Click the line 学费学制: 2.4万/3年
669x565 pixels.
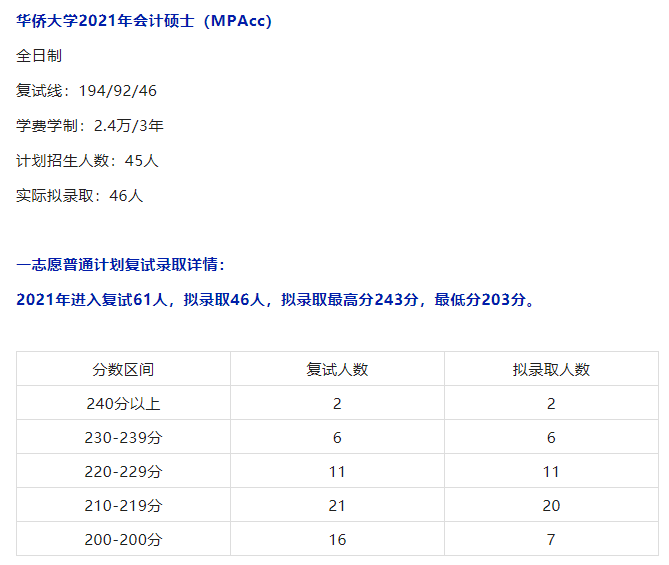point(90,125)
